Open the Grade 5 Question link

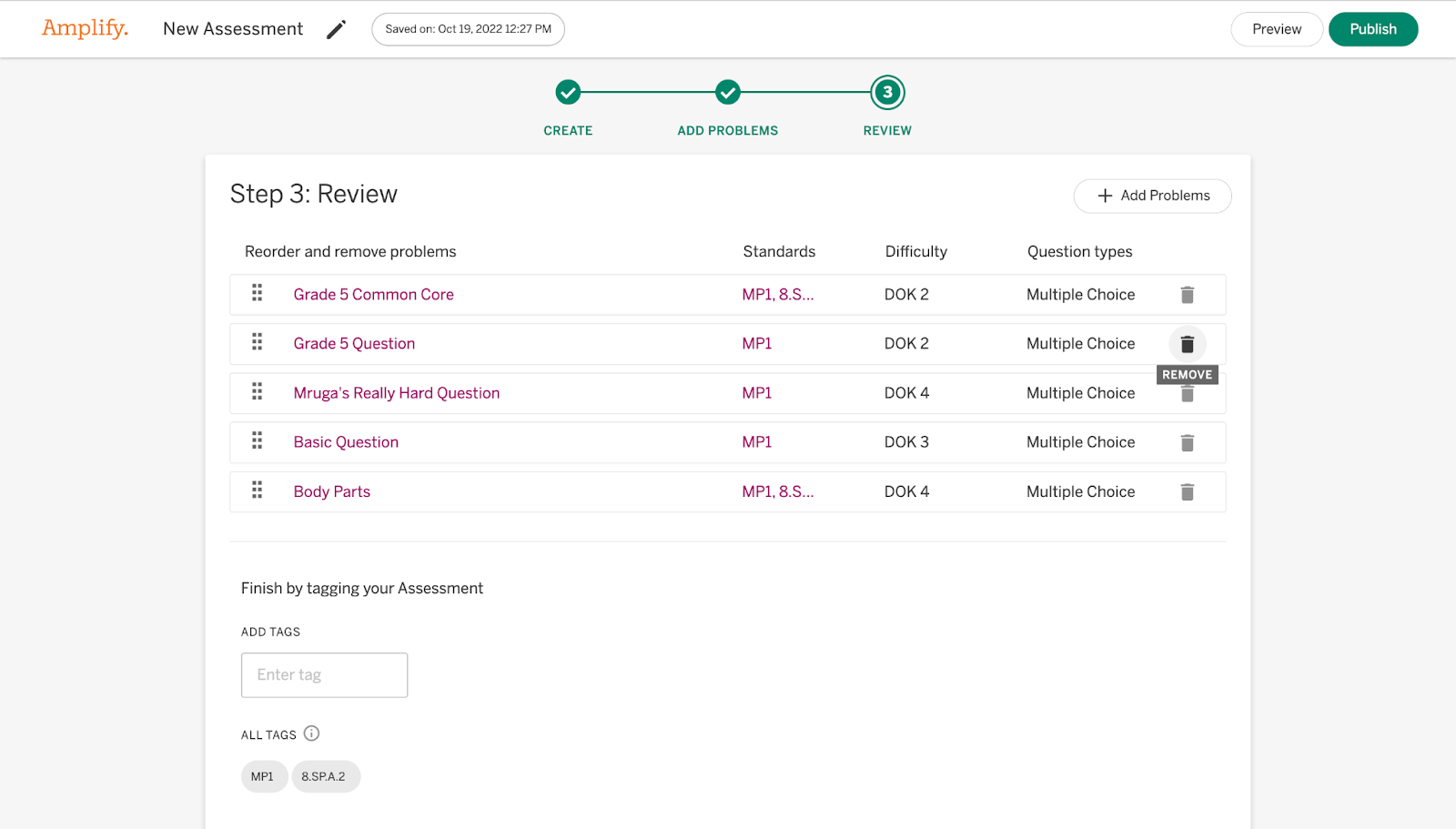[x=354, y=344]
